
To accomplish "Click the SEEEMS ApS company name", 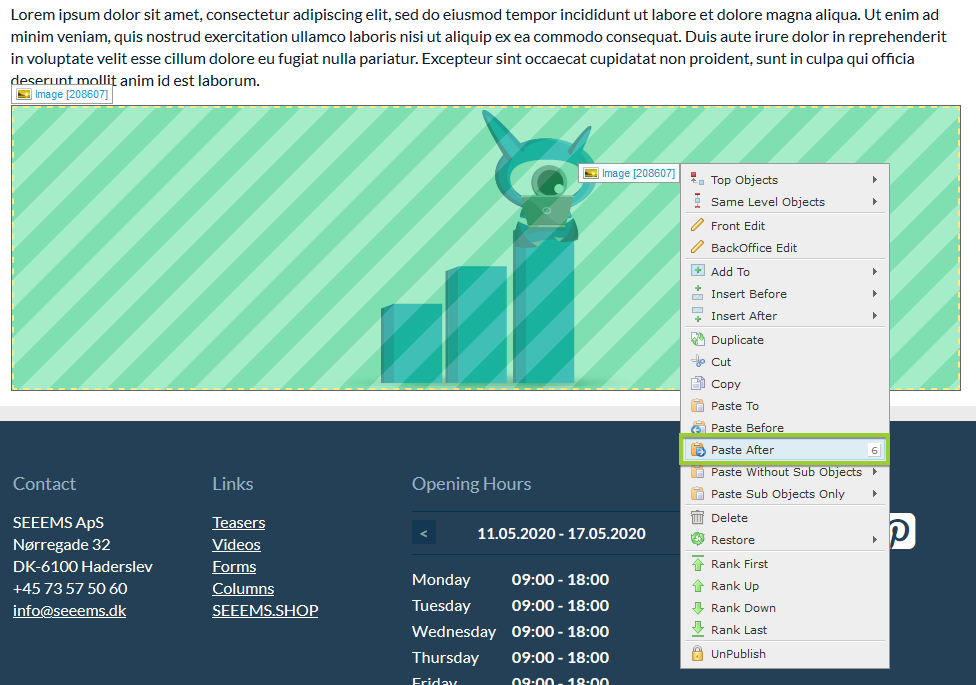I will point(59,522).
